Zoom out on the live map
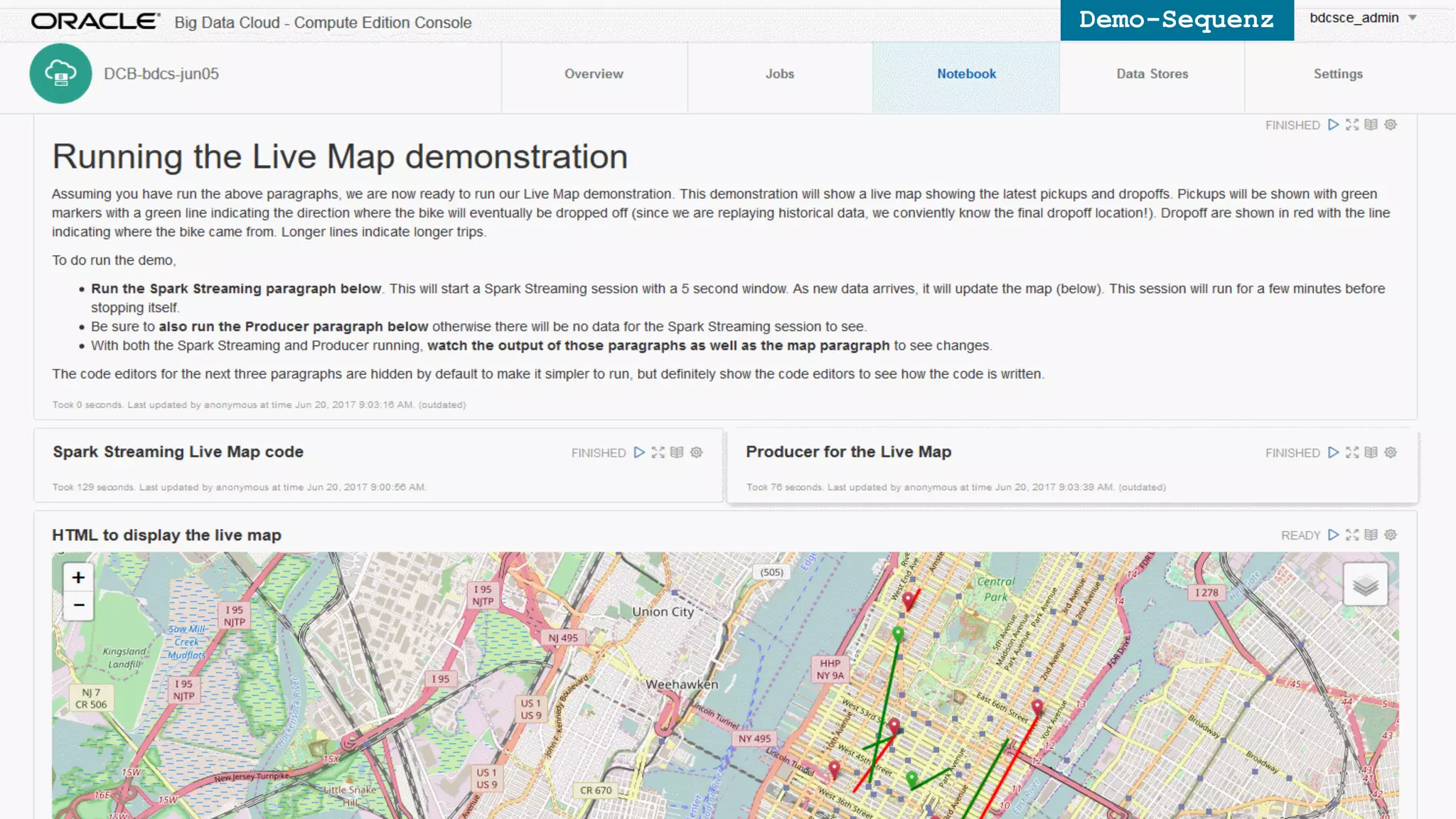The image size is (1456, 819). click(78, 606)
